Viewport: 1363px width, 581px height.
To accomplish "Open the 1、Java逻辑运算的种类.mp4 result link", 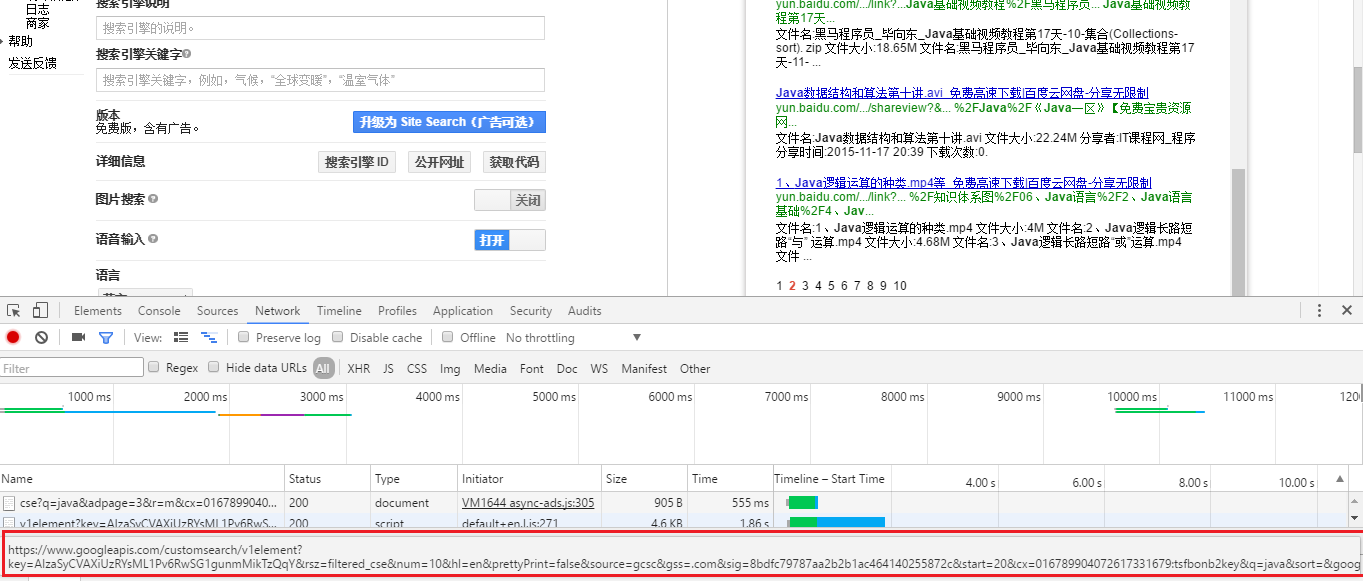I will point(964,183).
